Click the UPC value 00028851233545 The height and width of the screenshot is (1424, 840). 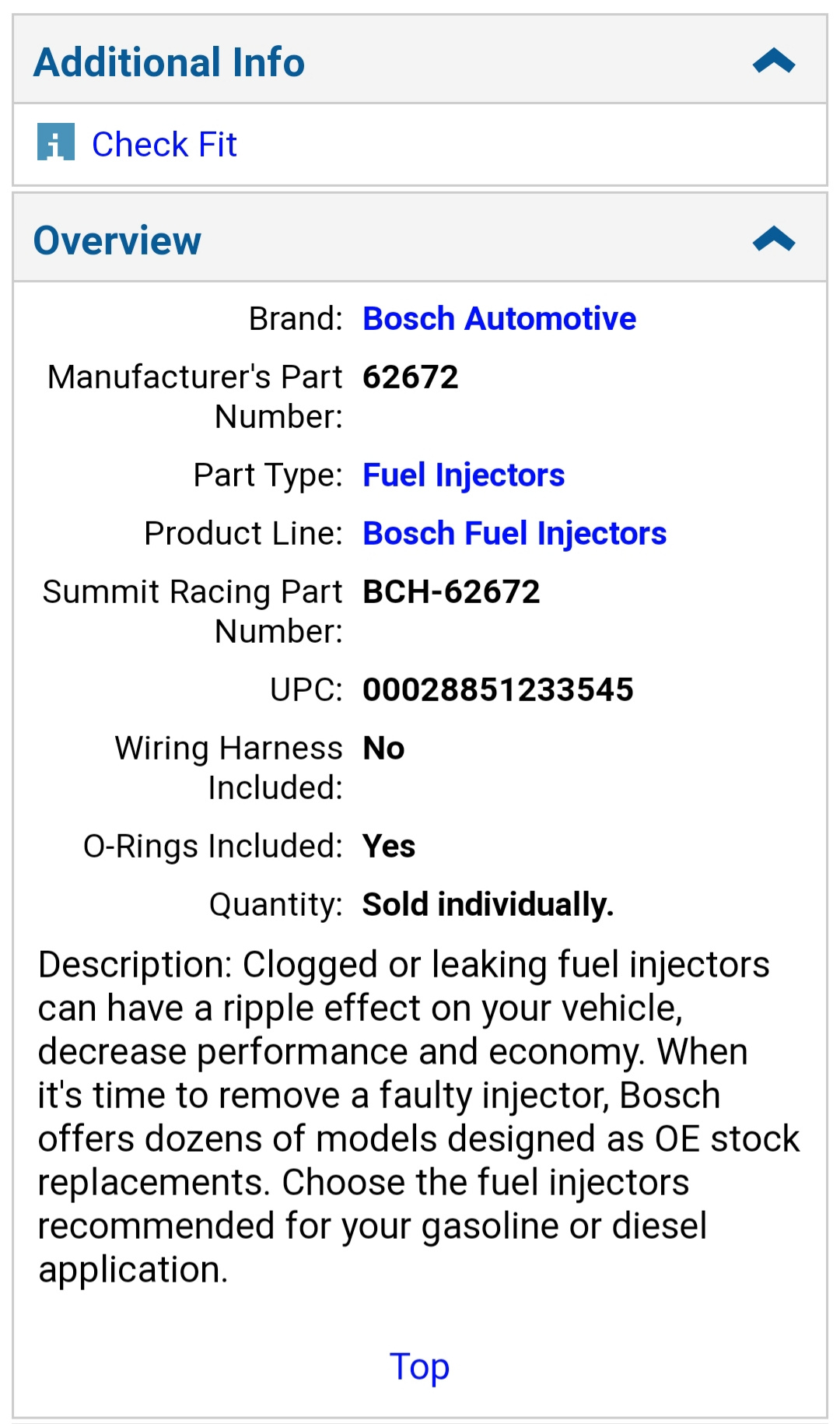[498, 690]
